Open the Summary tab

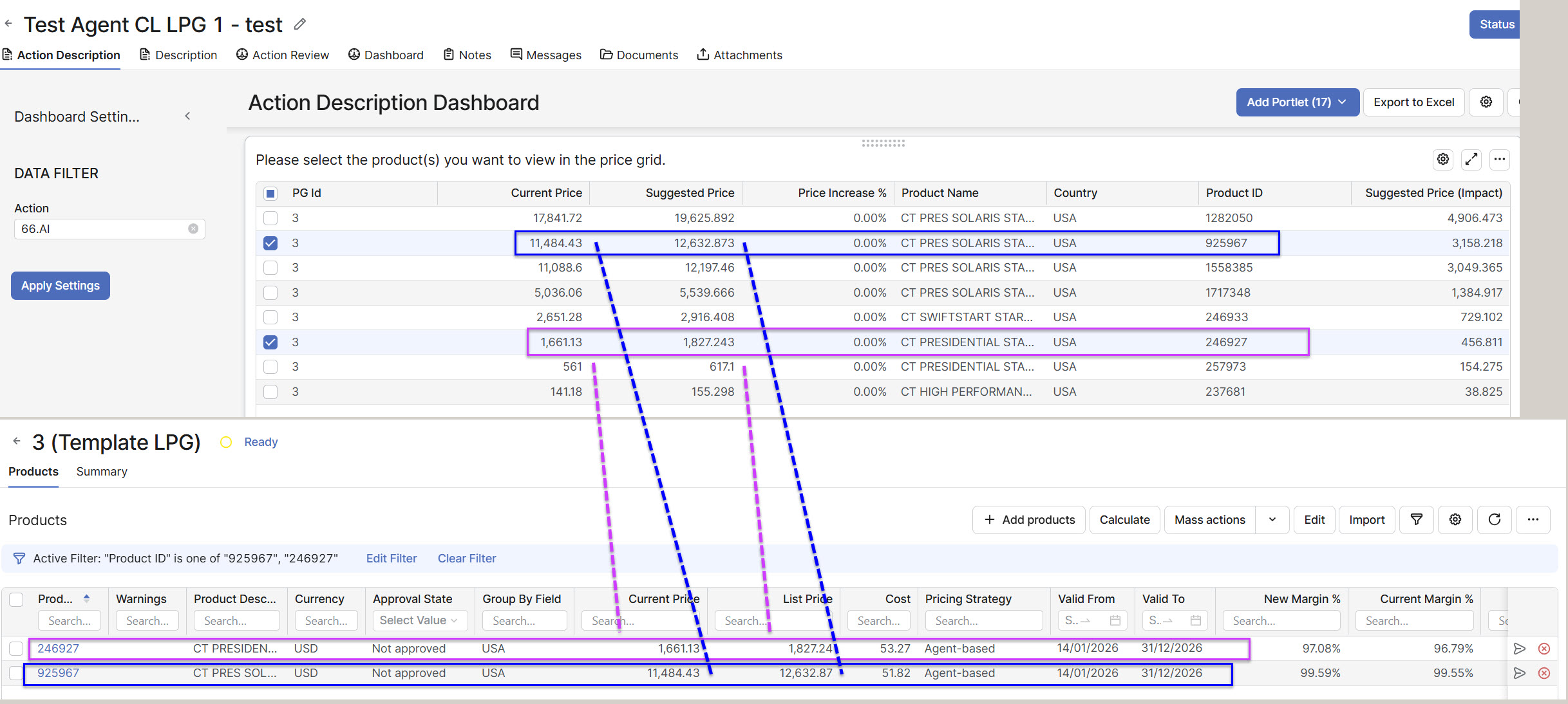[102, 472]
